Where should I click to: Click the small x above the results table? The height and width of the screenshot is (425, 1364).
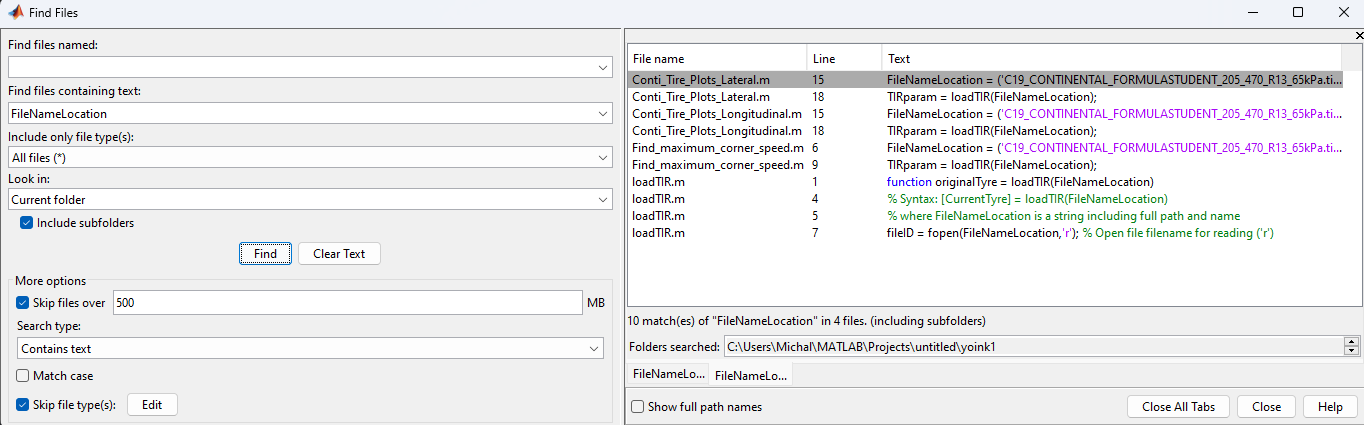click(1358, 35)
